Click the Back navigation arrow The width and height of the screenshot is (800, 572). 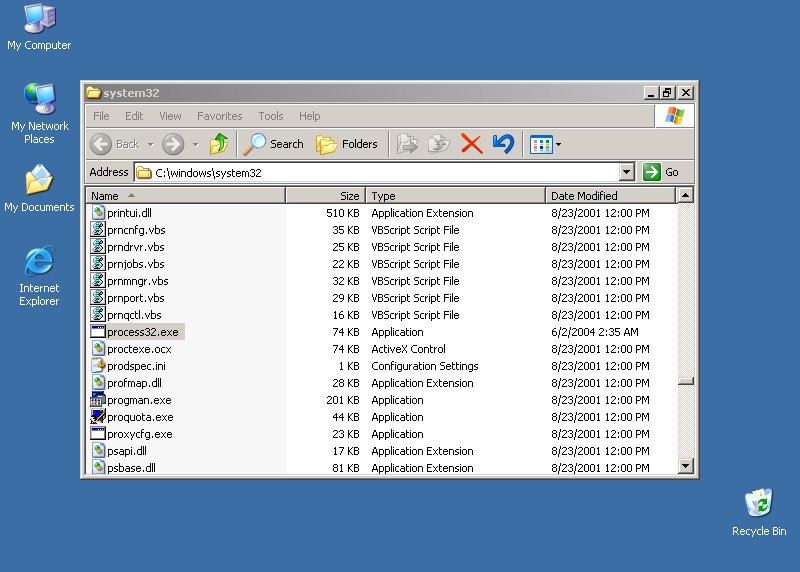point(101,144)
